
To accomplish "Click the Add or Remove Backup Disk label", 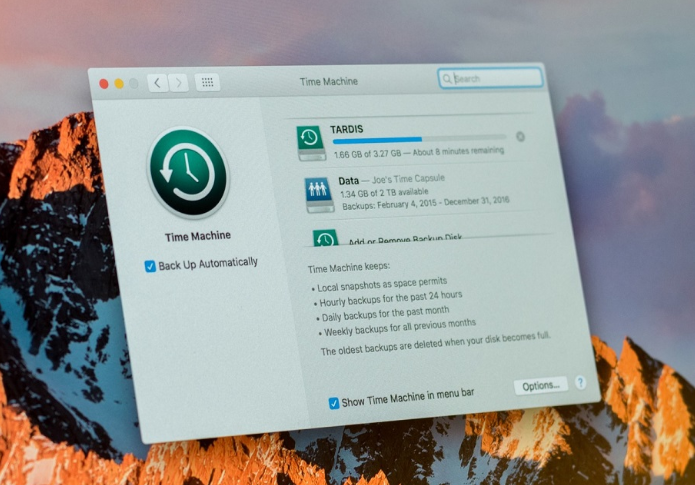I will click(405, 239).
